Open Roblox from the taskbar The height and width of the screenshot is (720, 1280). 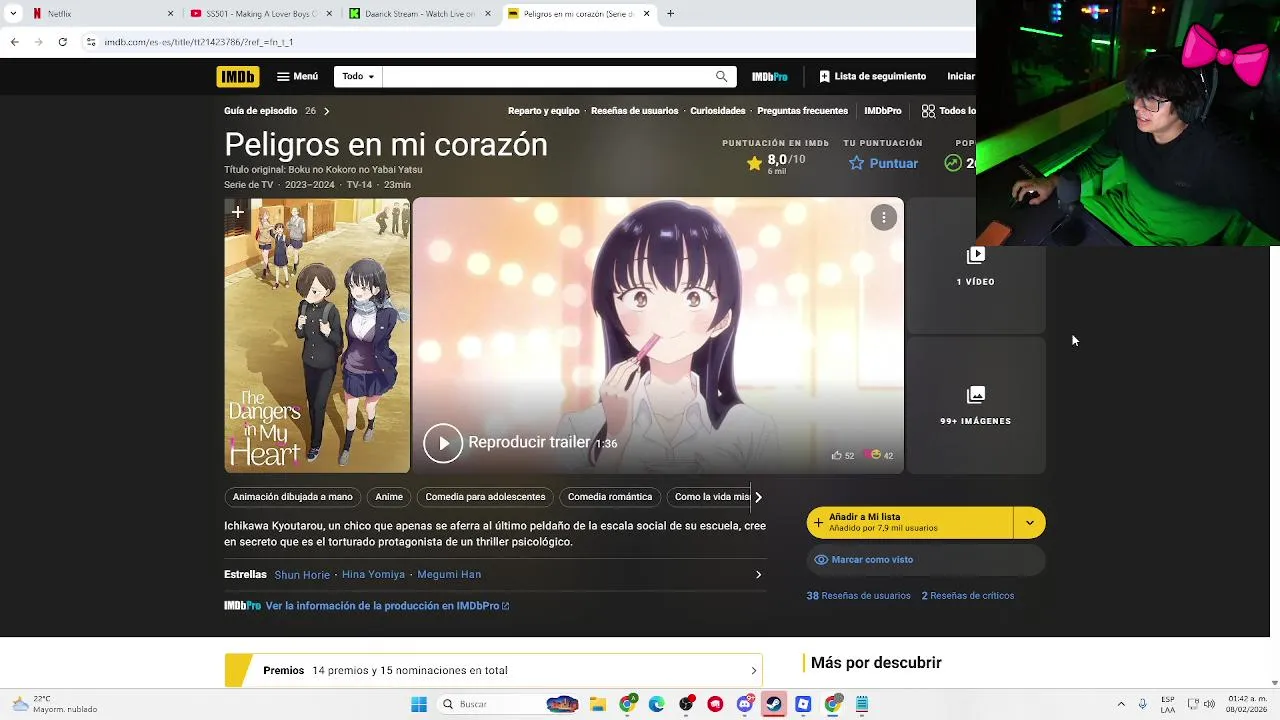803,704
